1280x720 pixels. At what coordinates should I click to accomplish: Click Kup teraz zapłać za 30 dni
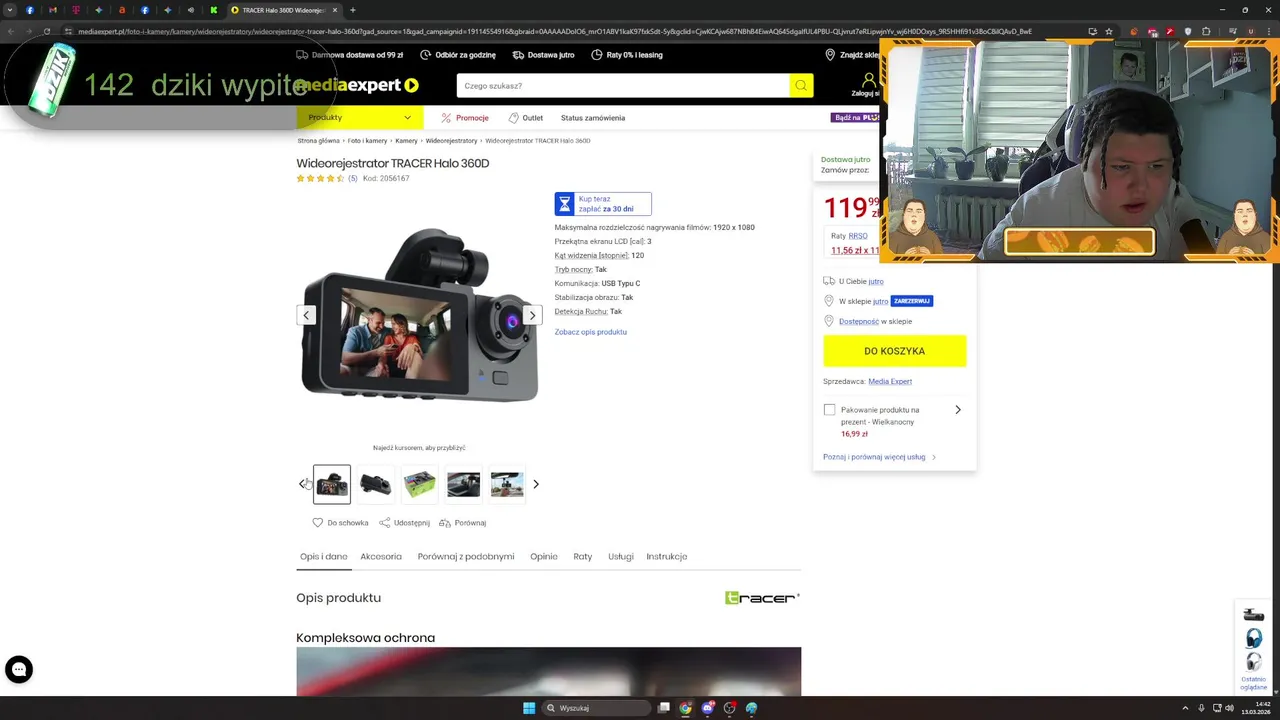(603, 204)
